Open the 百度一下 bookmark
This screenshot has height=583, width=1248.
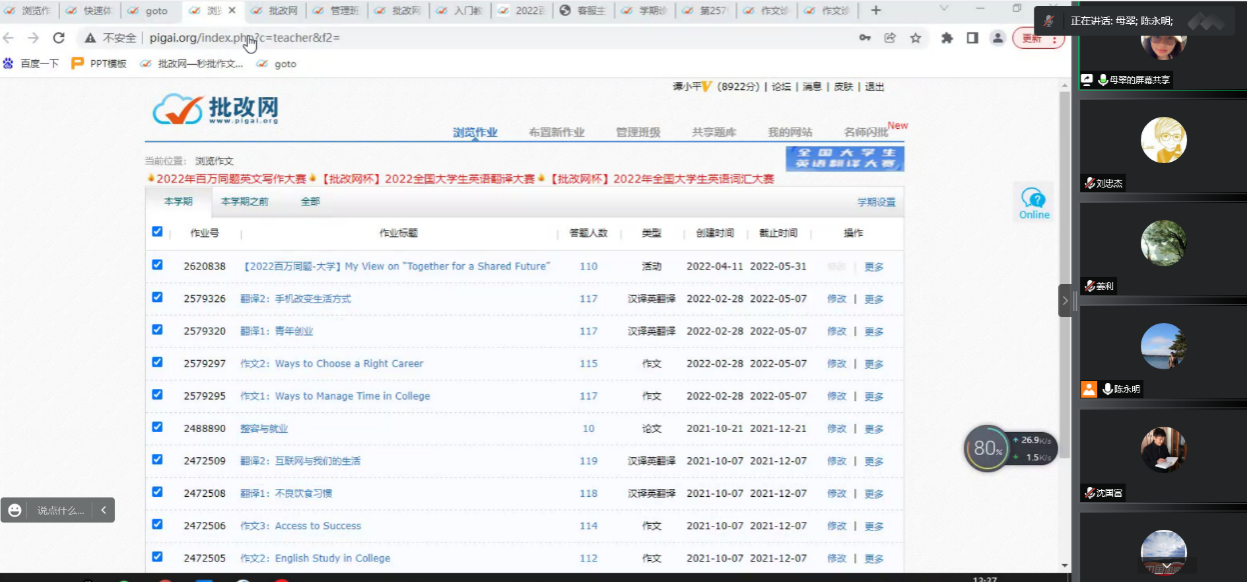30,63
